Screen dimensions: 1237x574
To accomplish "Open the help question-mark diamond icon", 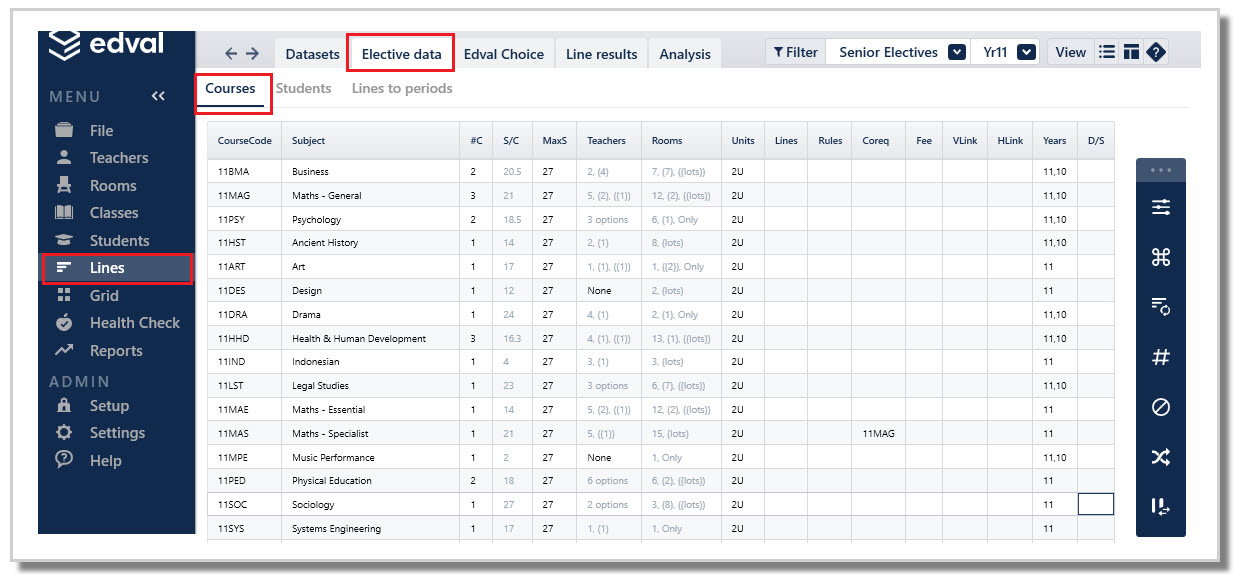I will (1156, 53).
